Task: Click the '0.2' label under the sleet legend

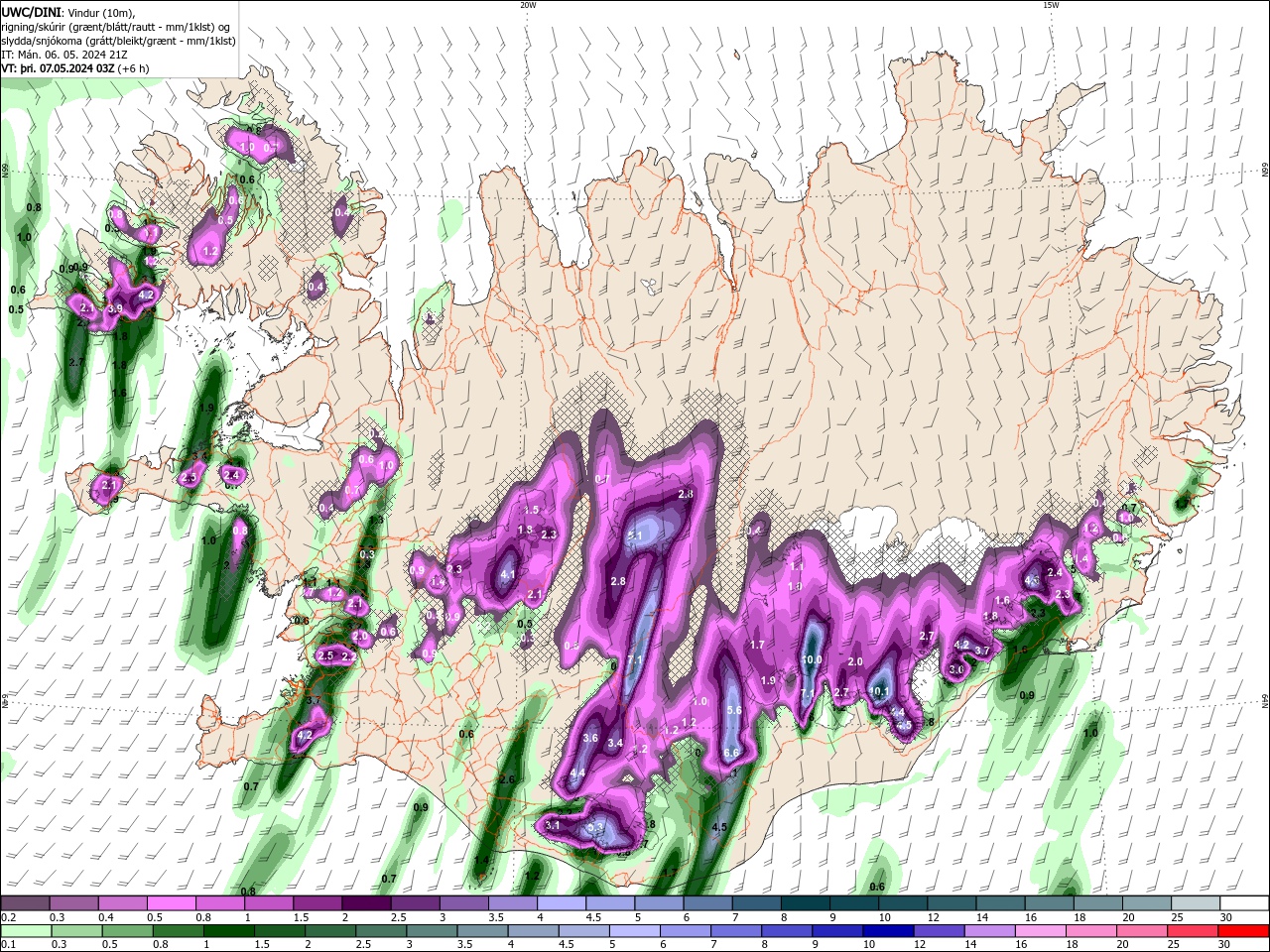Action: (7, 917)
